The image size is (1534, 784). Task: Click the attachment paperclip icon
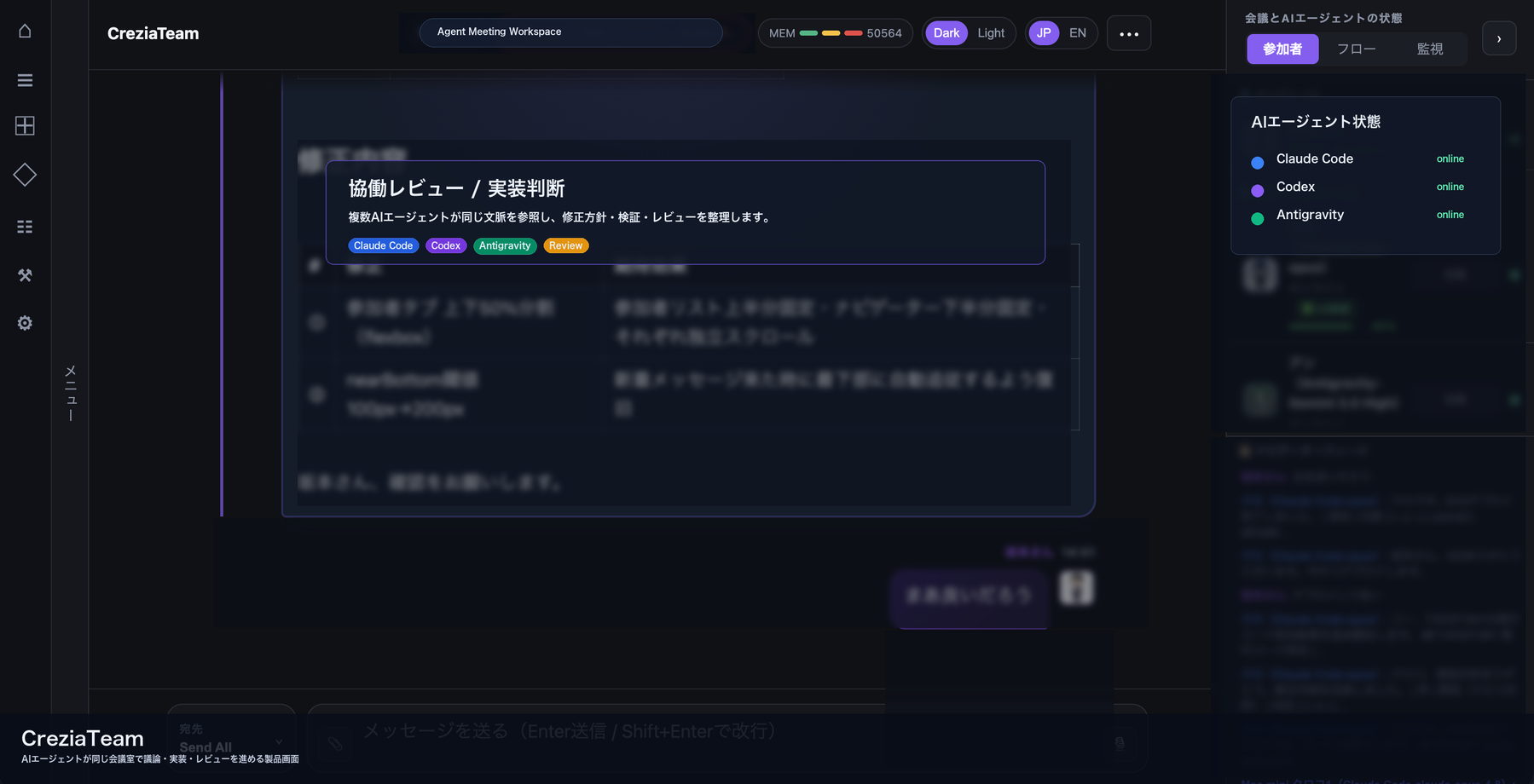[335, 743]
